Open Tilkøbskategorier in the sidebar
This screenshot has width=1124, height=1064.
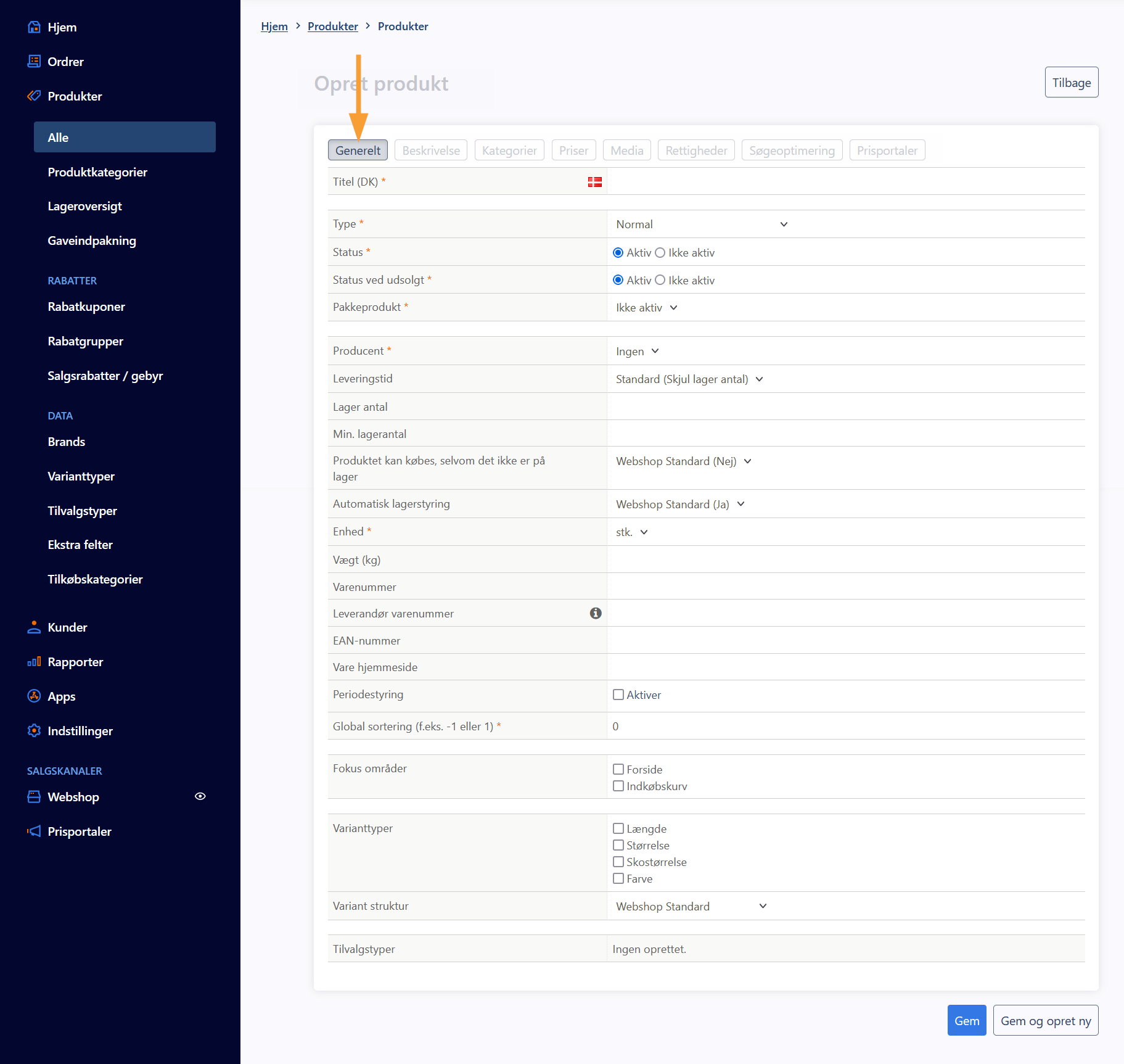coord(96,579)
